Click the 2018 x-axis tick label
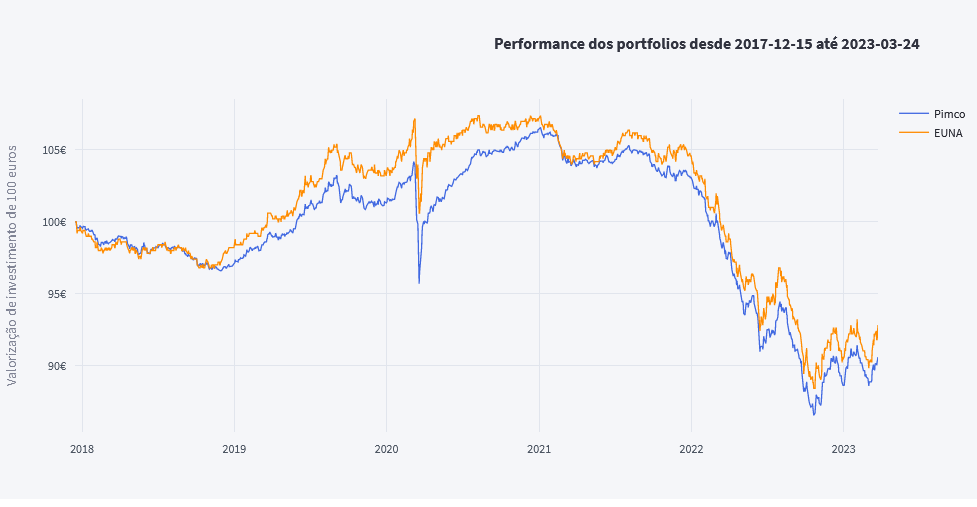Screen dimensions: 977x507 [82, 448]
